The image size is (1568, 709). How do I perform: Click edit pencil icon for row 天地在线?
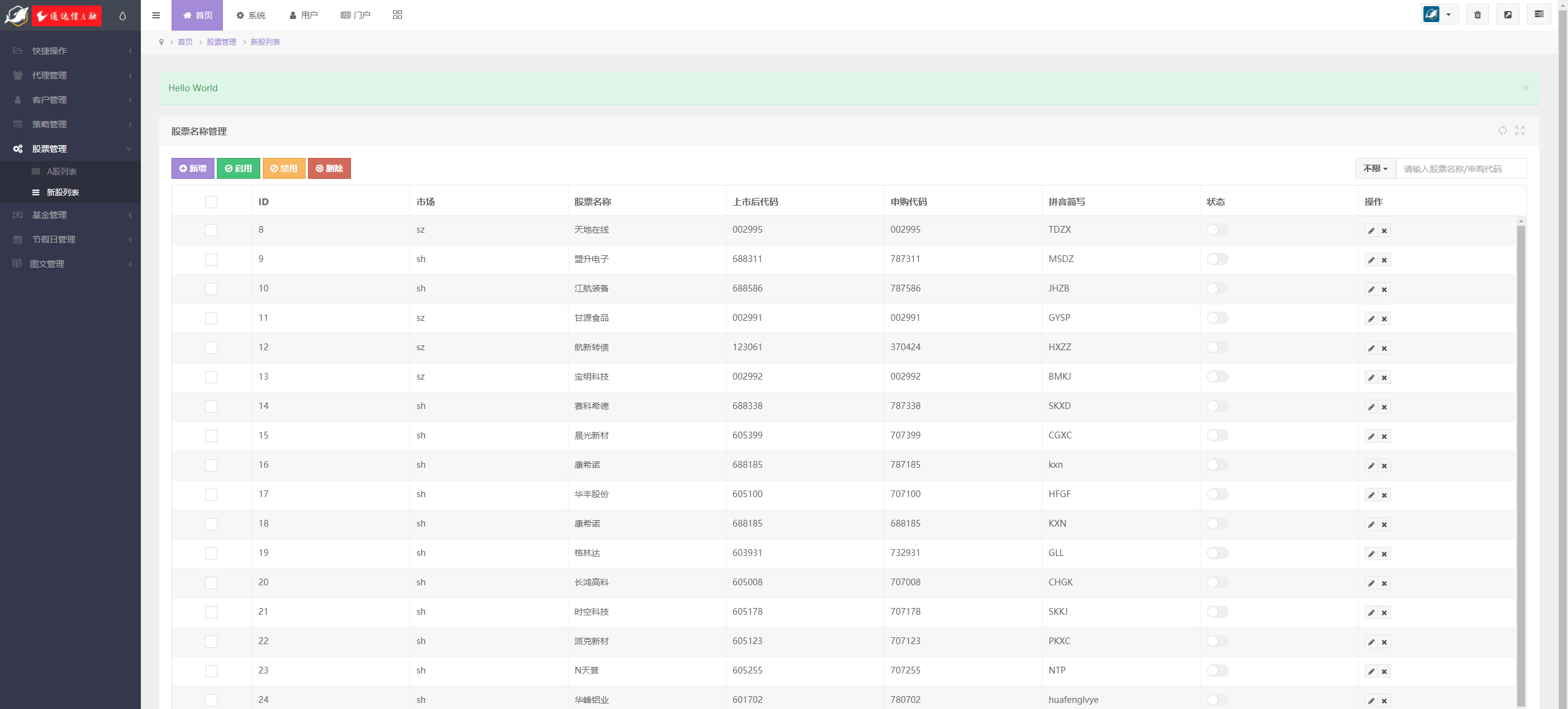coord(1371,231)
